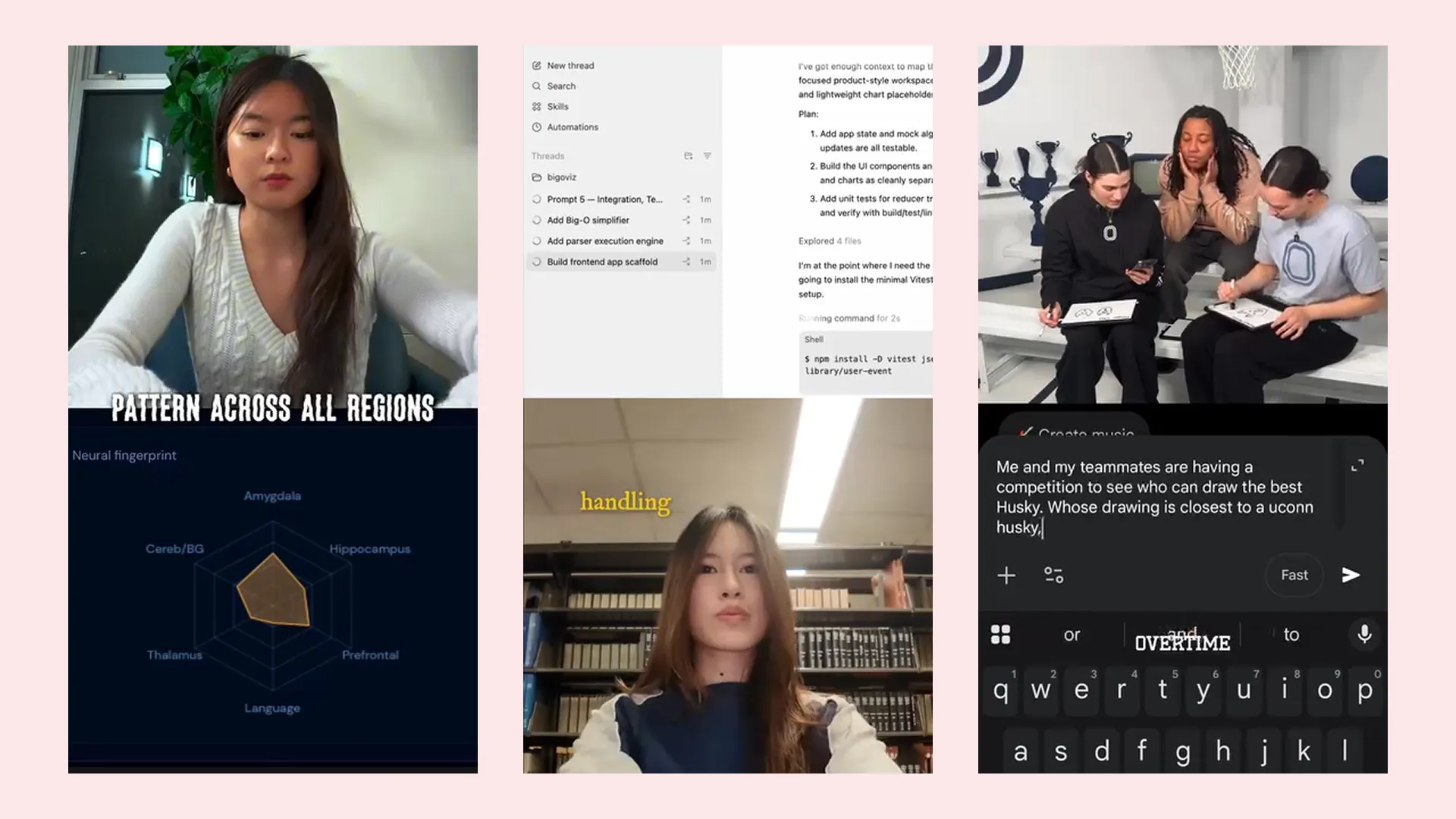Click branch icon on Add Big-O simplifier row

[x=686, y=221]
